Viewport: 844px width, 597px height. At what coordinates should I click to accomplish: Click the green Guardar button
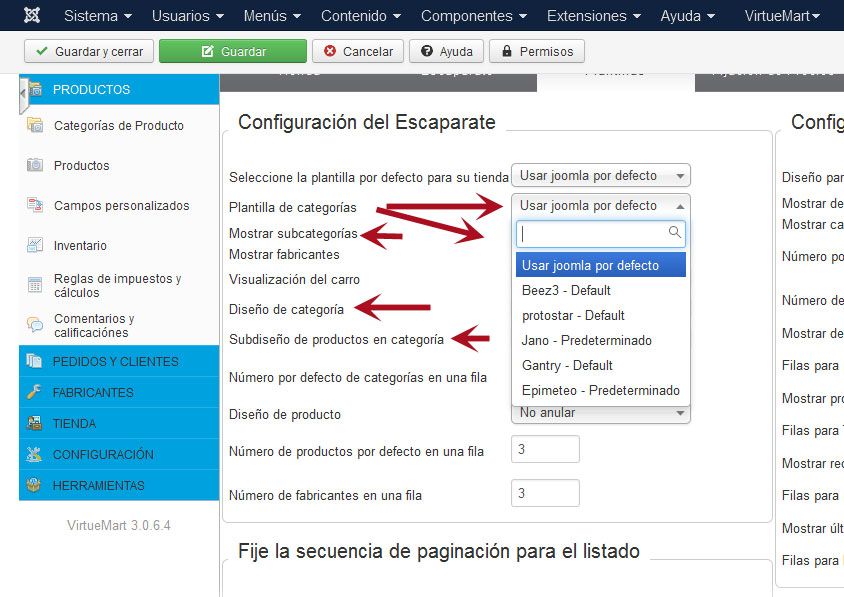[x=233, y=51]
